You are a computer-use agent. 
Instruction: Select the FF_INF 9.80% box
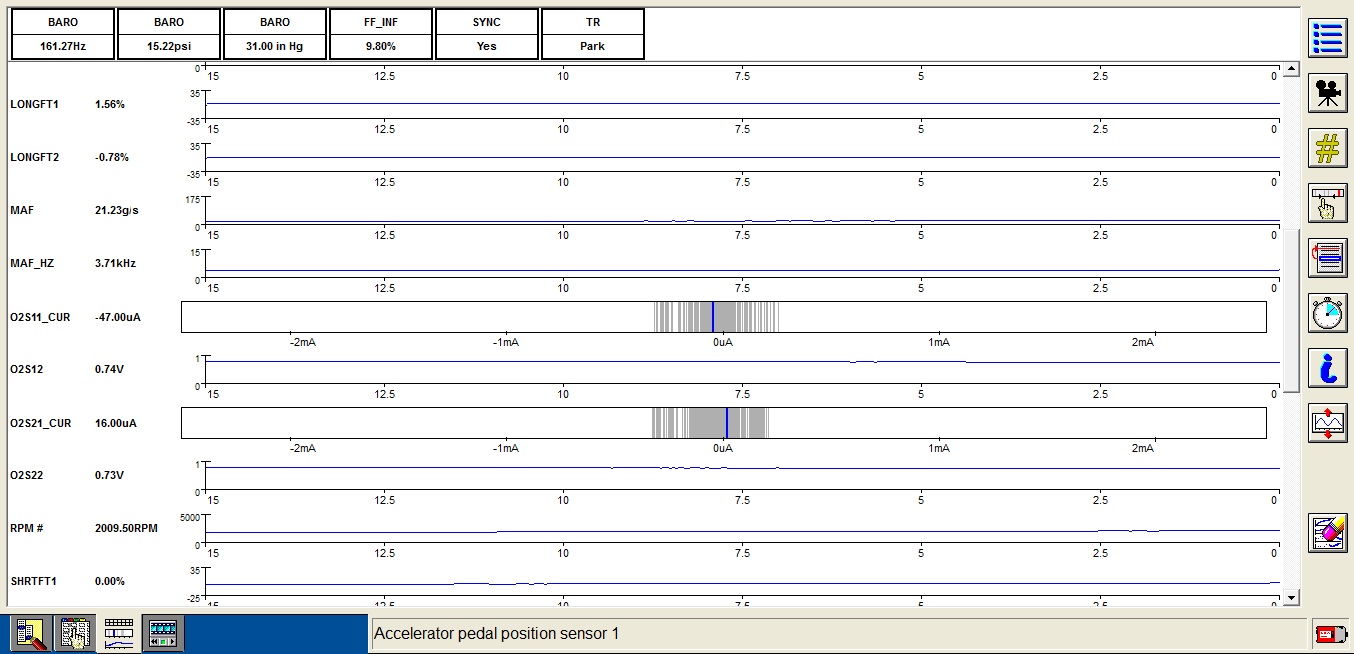point(381,34)
